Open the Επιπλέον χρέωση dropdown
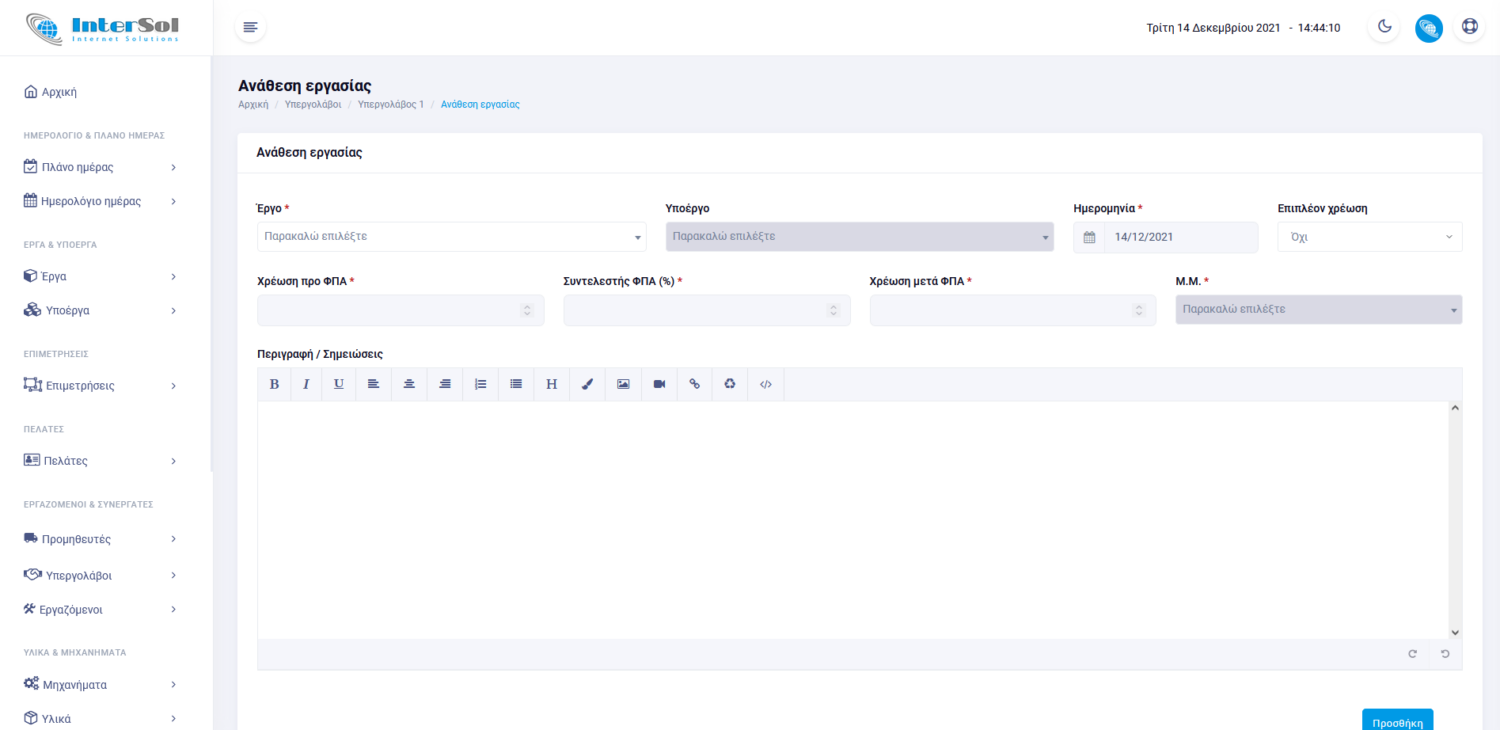Viewport: 1500px width, 730px height. 1369,237
